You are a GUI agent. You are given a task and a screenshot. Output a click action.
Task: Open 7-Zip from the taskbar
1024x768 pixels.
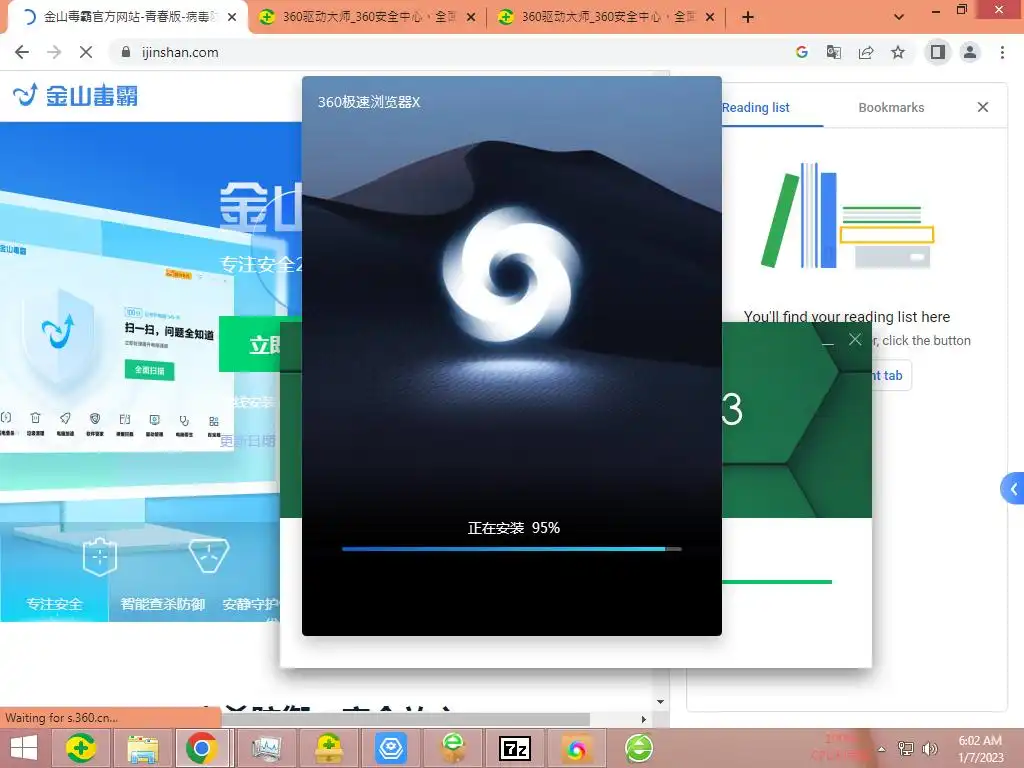coord(515,748)
